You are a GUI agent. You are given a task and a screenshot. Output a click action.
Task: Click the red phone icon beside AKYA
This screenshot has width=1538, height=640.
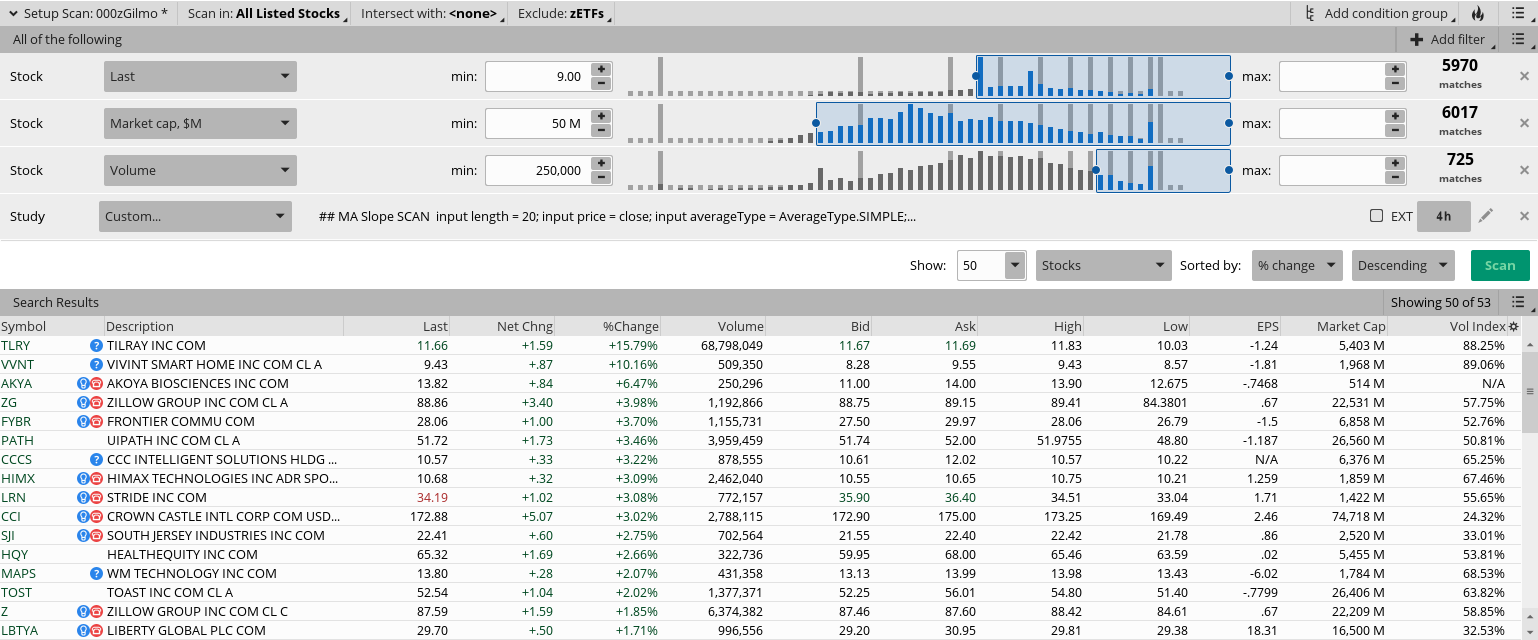click(x=97, y=383)
